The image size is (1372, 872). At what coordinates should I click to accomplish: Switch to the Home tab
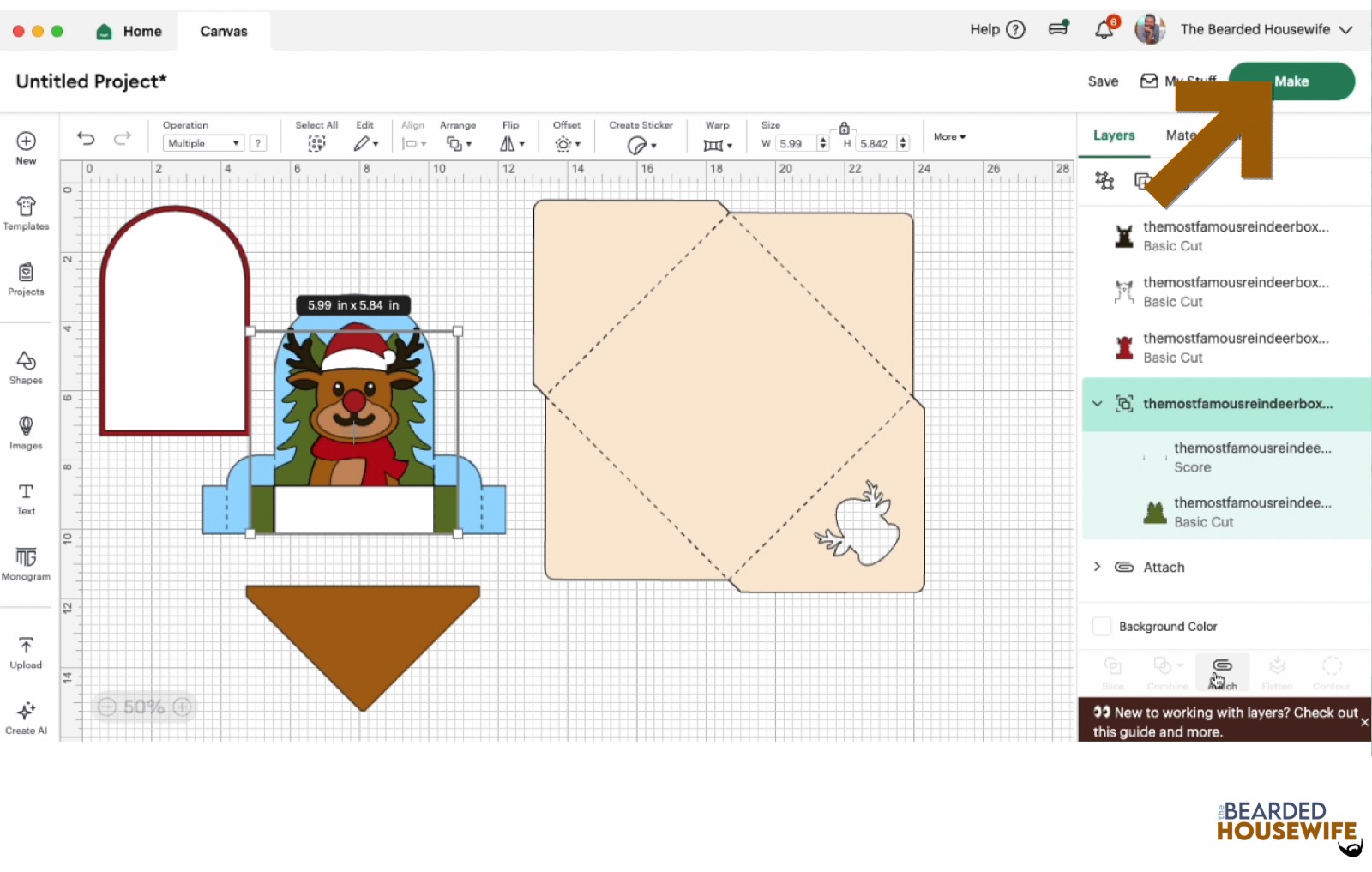click(129, 32)
